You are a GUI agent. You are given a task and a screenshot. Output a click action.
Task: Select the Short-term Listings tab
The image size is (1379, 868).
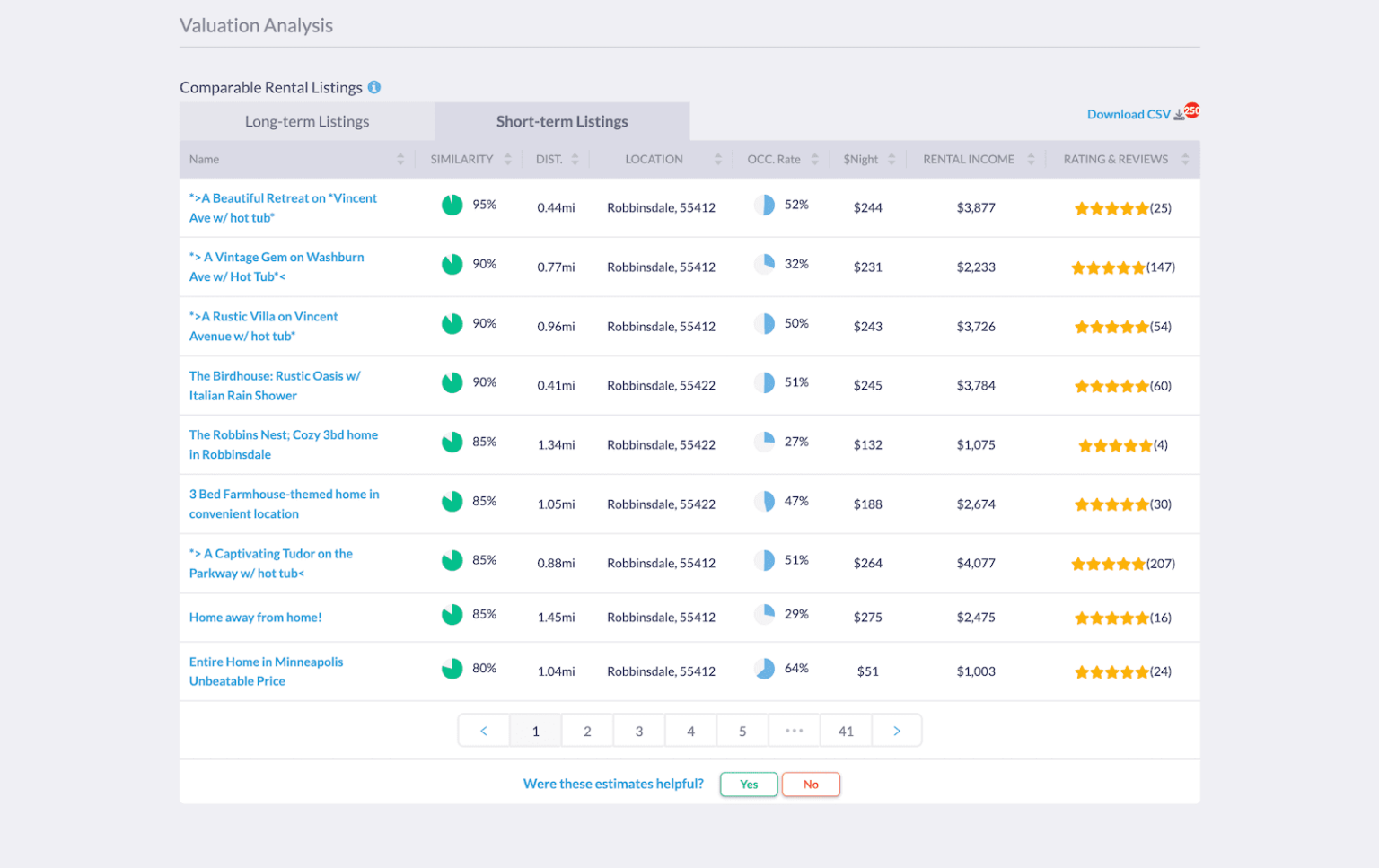(x=562, y=121)
